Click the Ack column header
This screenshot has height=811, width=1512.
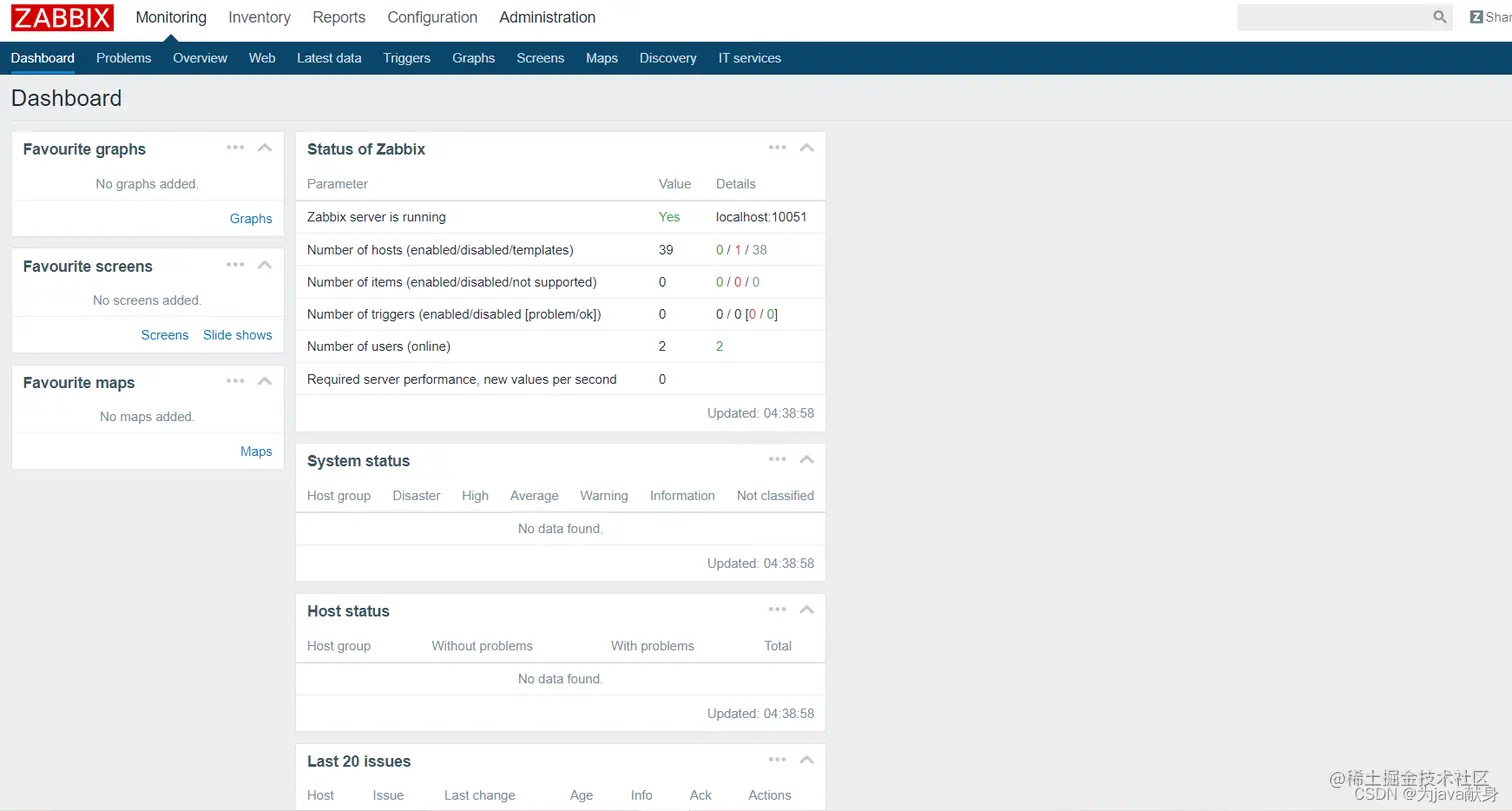[701, 795]
